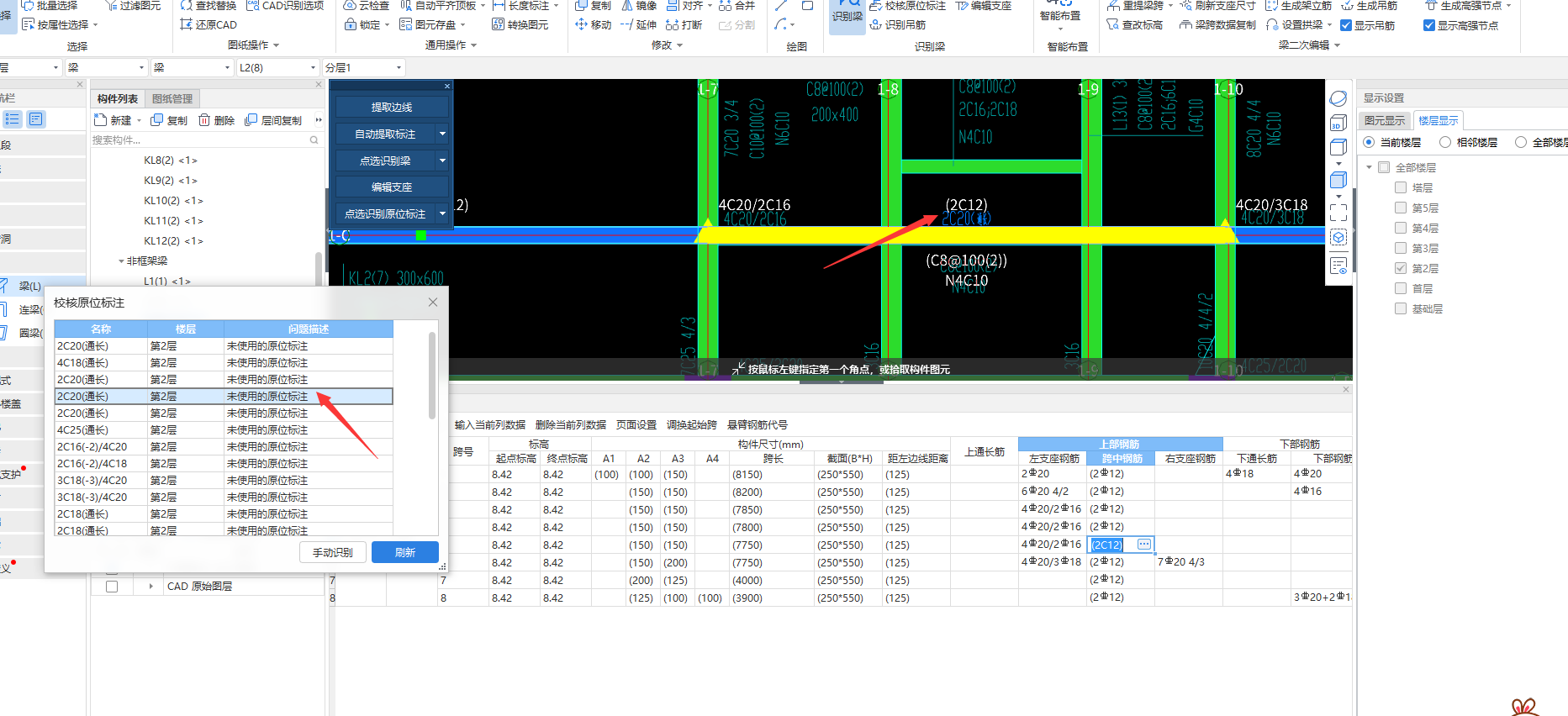Click 梁跨数据复制 span data copy

coord(1217,24)
